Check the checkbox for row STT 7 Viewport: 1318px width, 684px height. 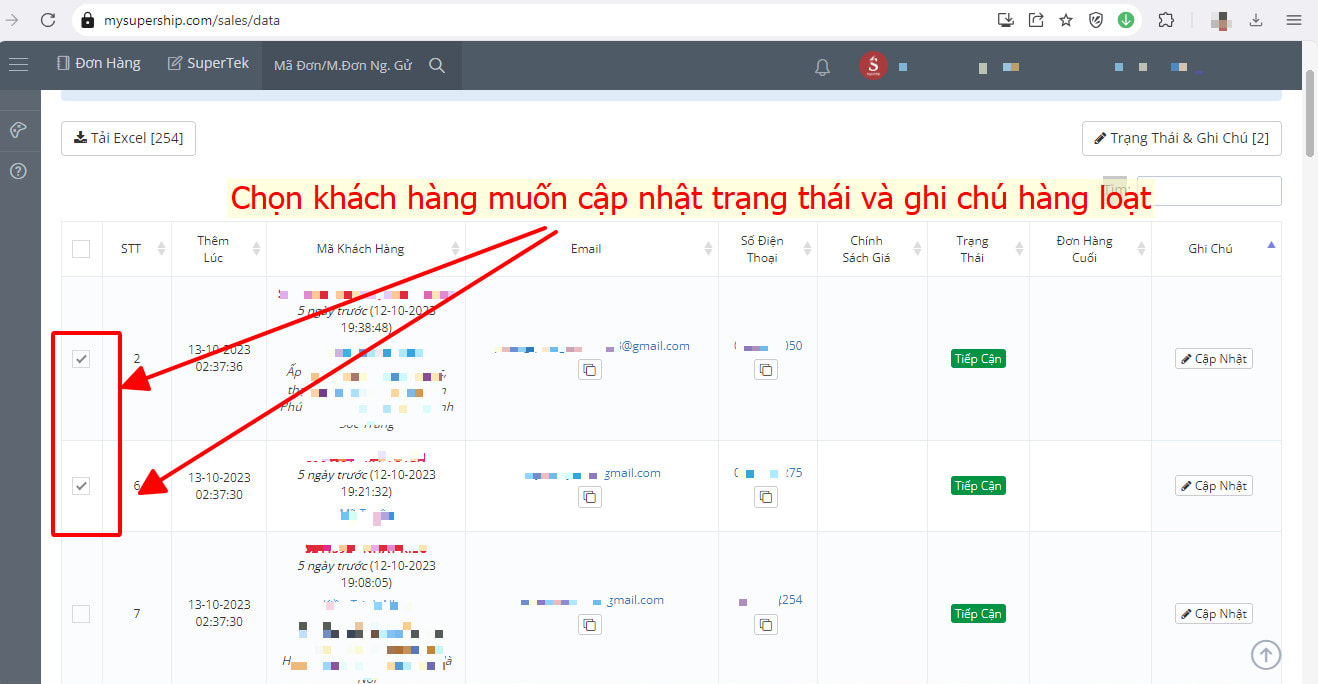[x=81, y=614]
